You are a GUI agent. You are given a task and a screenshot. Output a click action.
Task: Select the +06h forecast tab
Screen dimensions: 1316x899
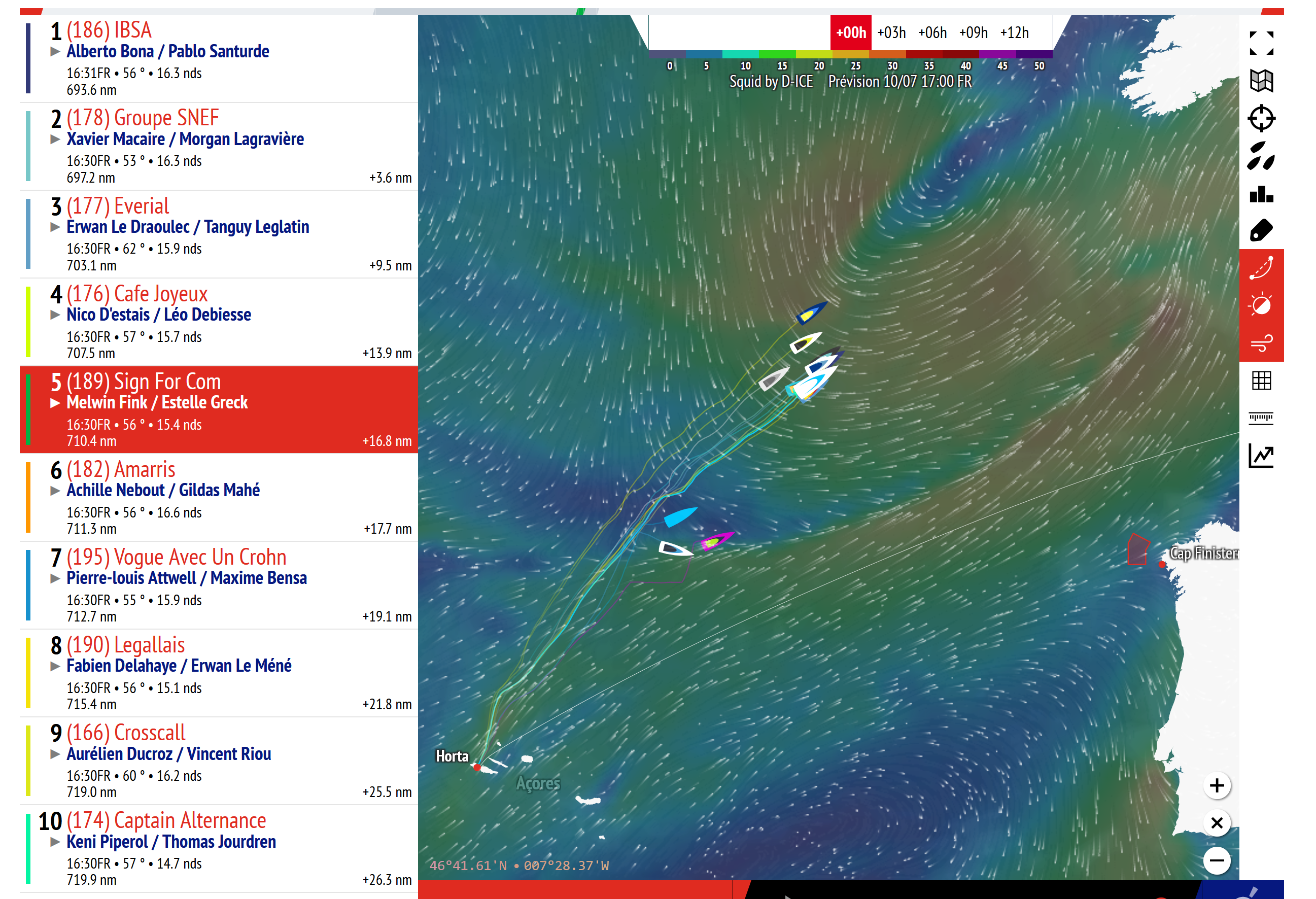[932, 33]
